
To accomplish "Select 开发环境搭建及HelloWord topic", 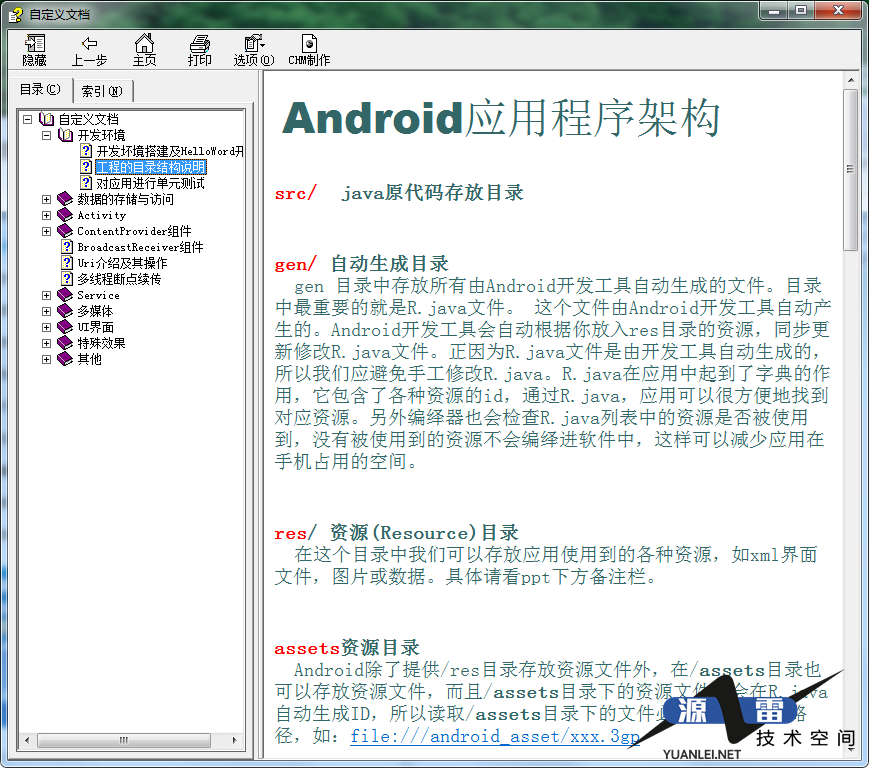I will (170, 151).
